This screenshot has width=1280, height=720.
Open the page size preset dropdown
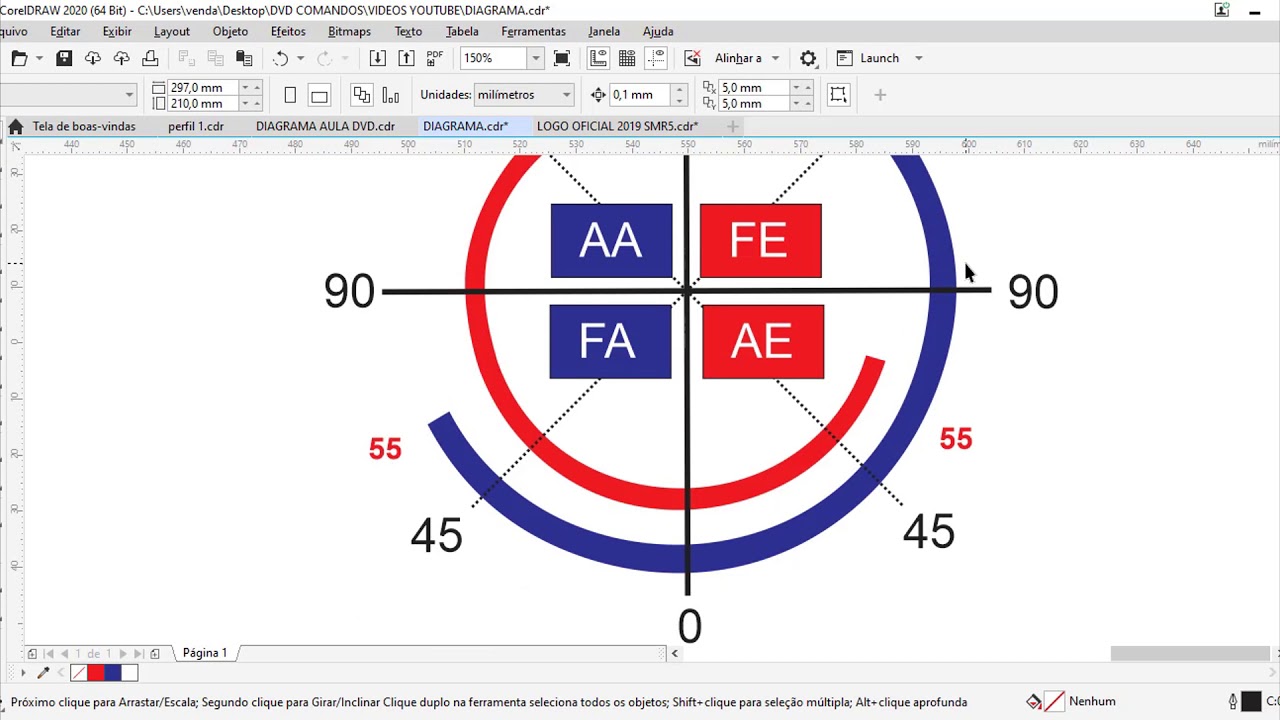[x=129, y=95]
